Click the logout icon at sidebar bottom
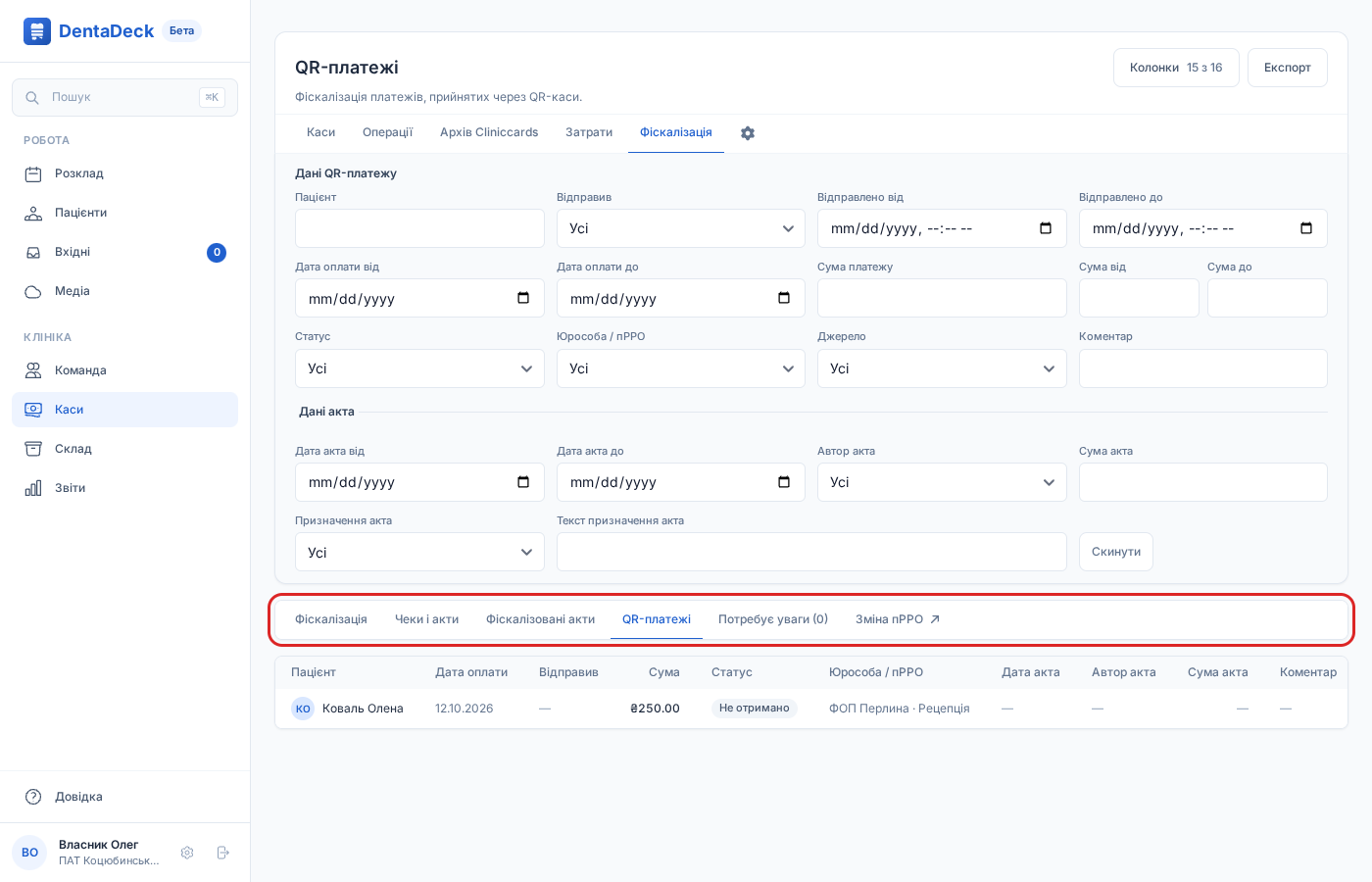 coord(222,853)
